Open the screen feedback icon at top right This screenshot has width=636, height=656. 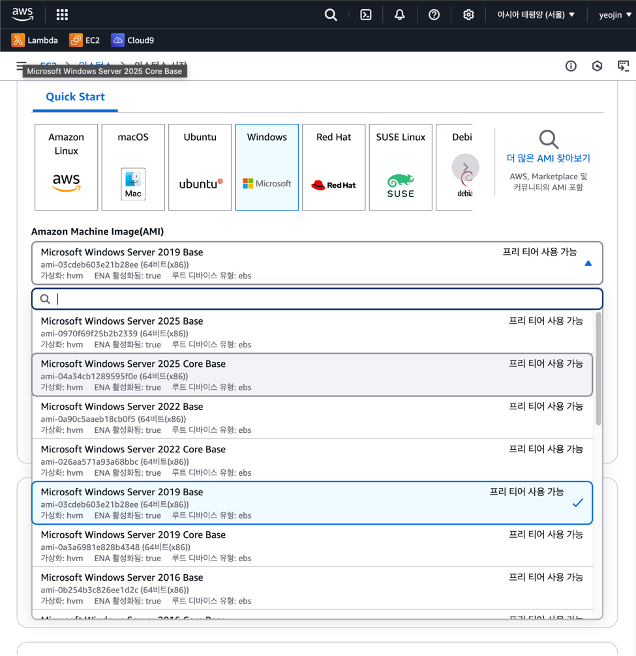point(623,66)
